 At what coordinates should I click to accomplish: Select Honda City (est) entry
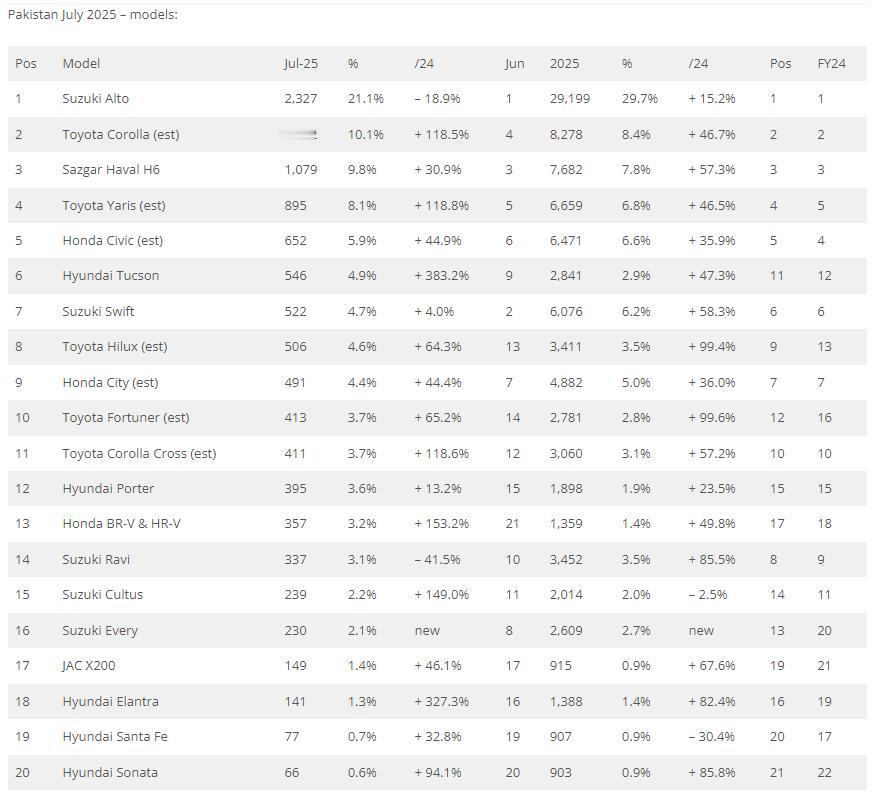110,382
